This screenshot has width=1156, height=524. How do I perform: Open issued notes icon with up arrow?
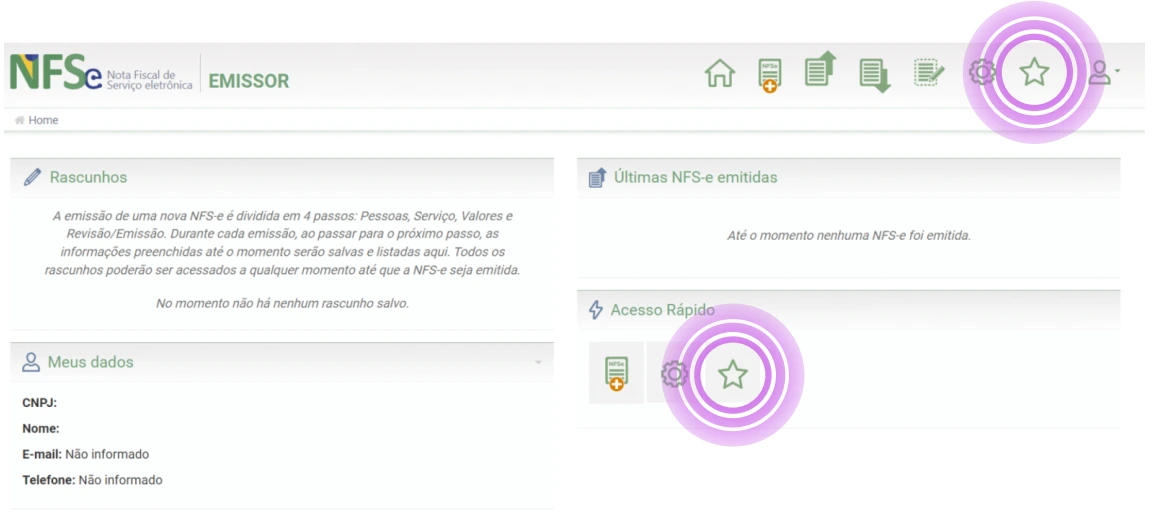(821, 71)
